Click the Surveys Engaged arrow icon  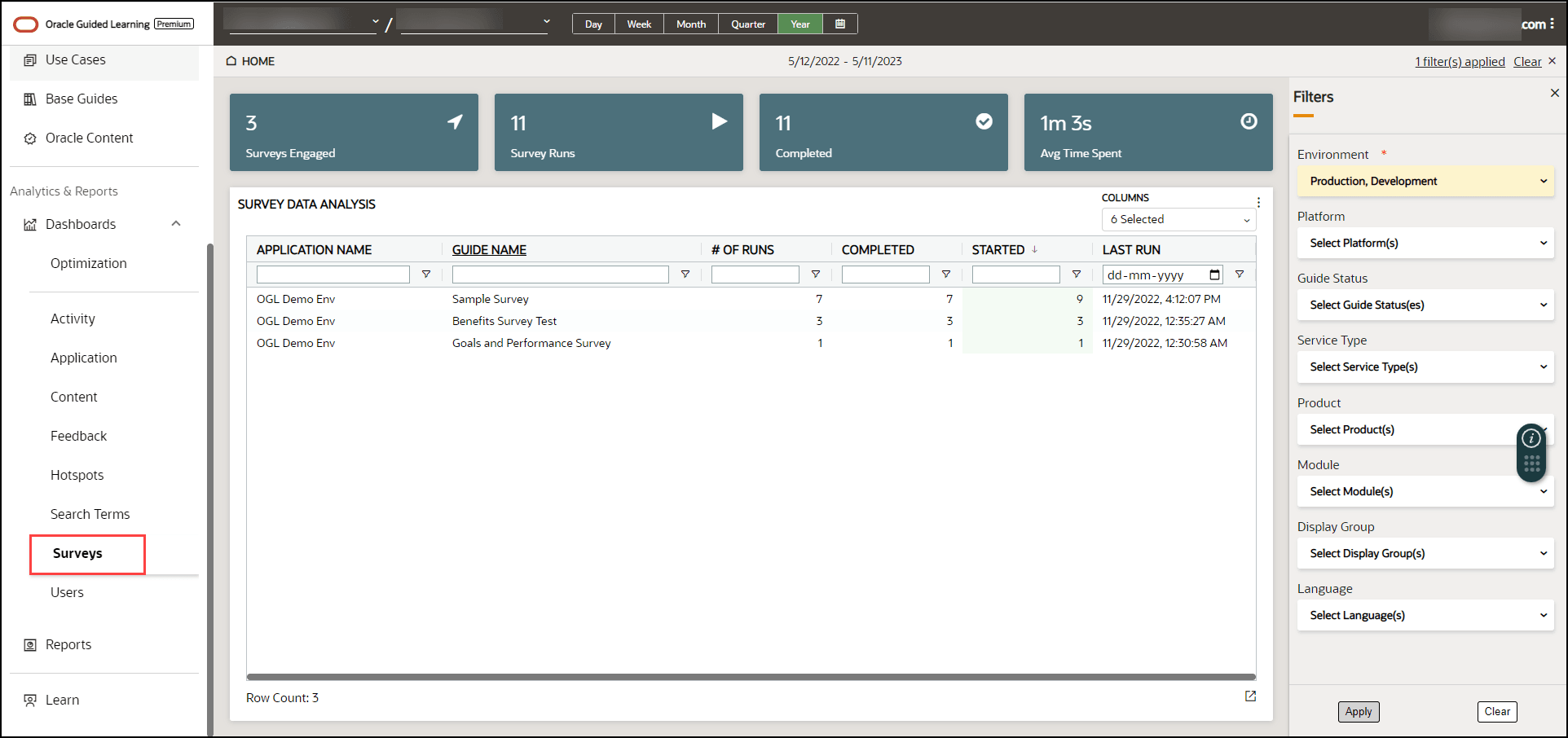tap(455, 121)
